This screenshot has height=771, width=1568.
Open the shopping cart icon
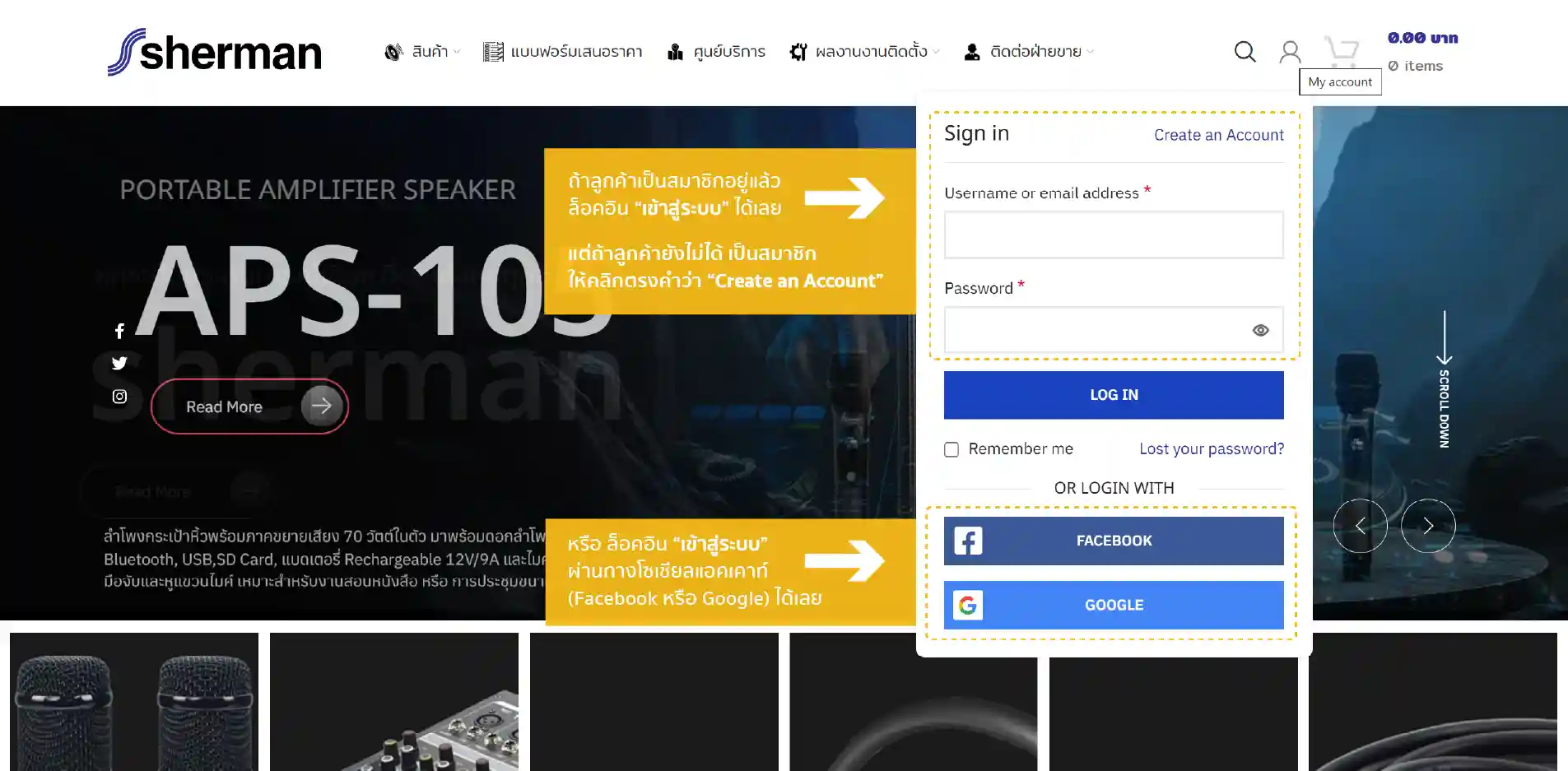[x=1342, y=52]
